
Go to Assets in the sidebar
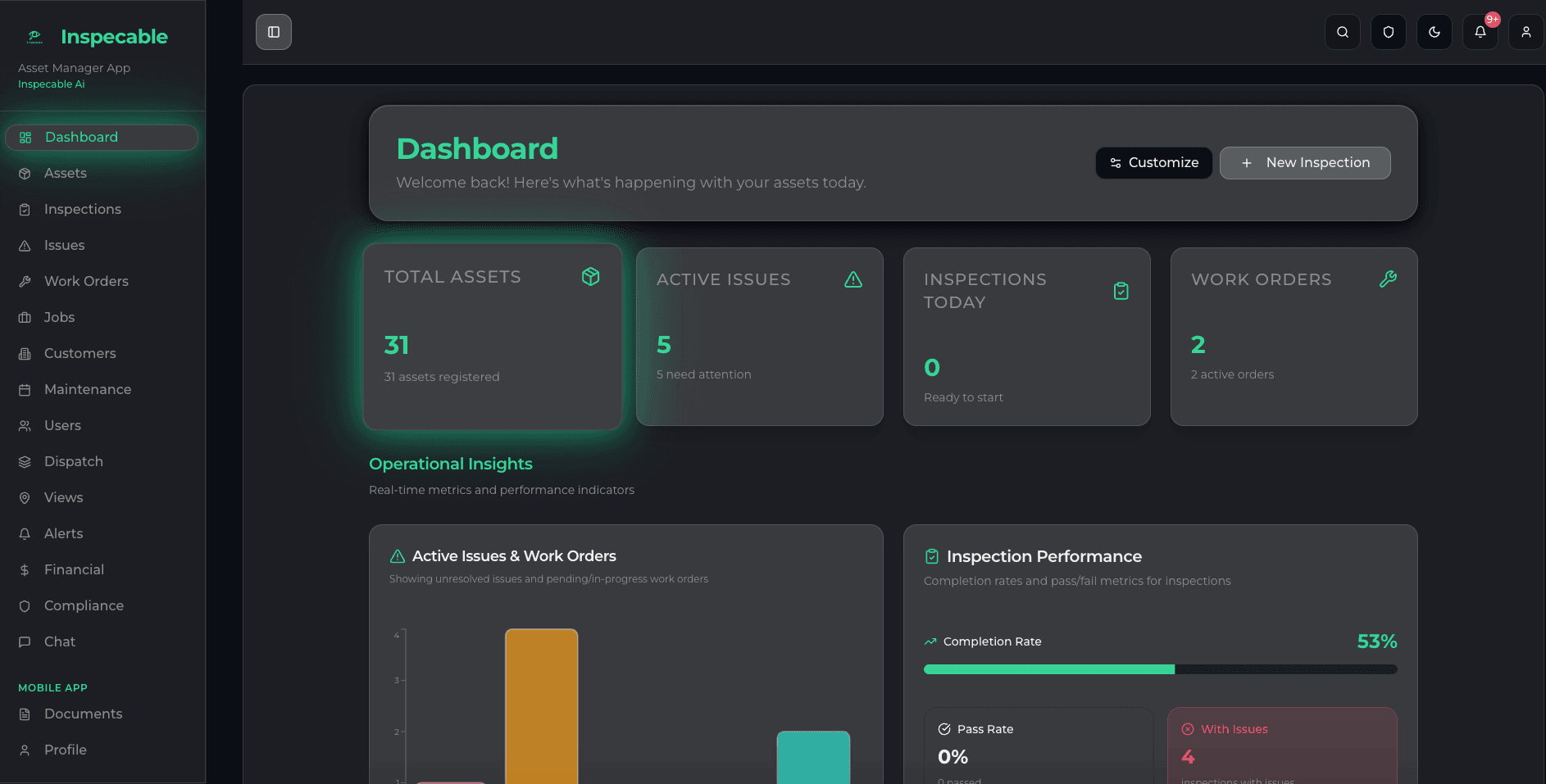tap(102, 174)
